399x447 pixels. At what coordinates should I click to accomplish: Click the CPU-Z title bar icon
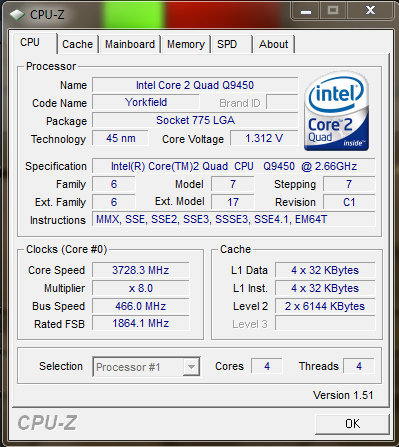click(17, 14)
